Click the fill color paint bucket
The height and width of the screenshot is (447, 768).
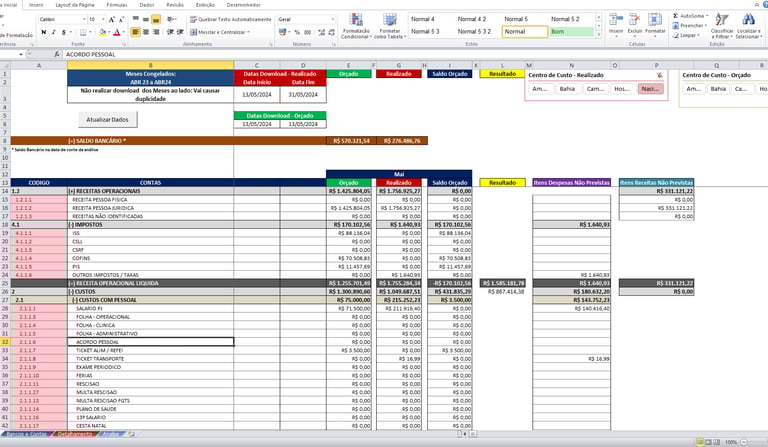coord(102,32)
